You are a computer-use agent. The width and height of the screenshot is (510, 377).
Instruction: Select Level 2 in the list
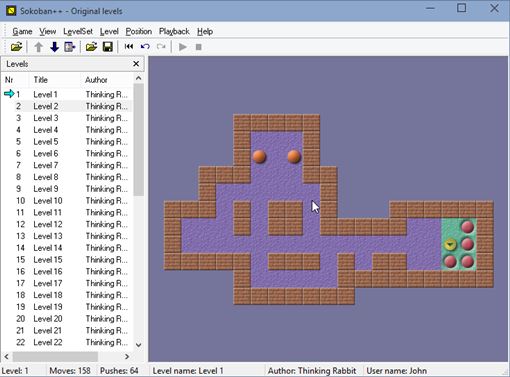coord(68,106)
